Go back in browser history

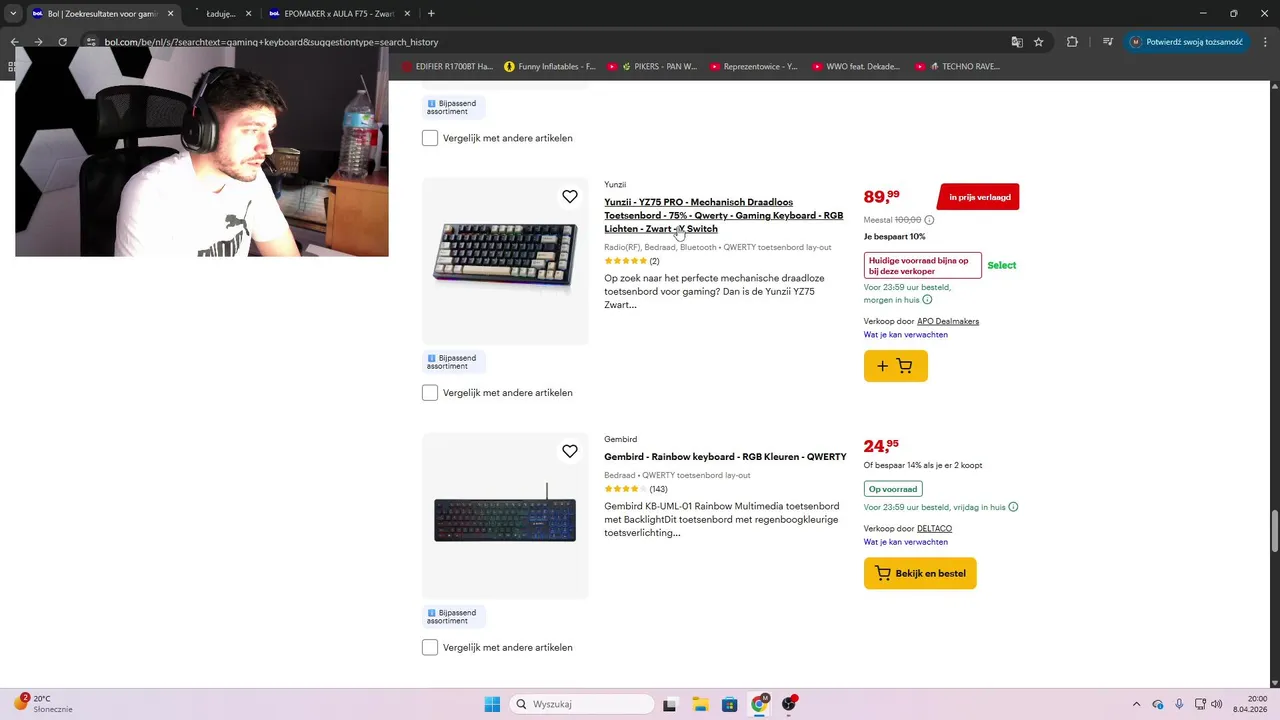coord(14,42)
